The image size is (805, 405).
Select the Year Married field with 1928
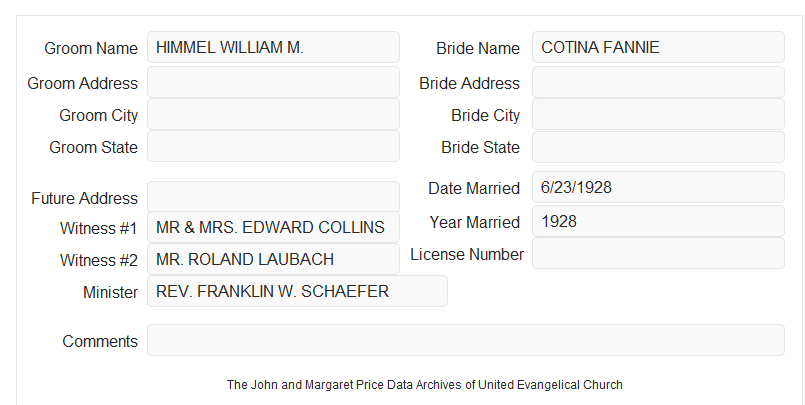point(658,221)
